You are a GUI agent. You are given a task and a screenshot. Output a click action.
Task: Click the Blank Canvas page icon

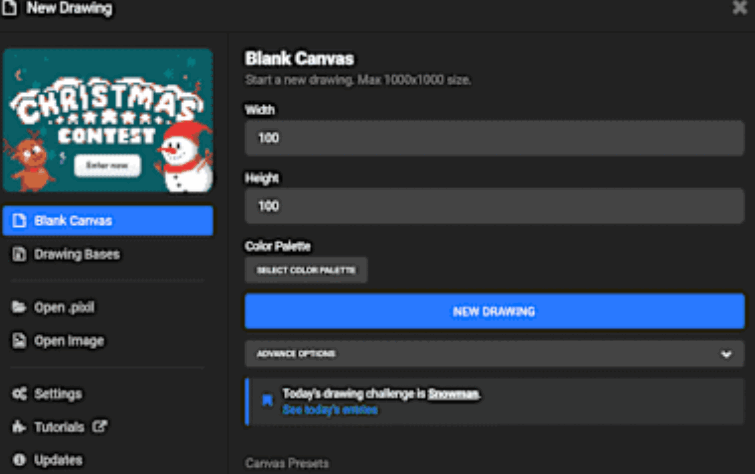pyautogui.click(x=19, y=221)
